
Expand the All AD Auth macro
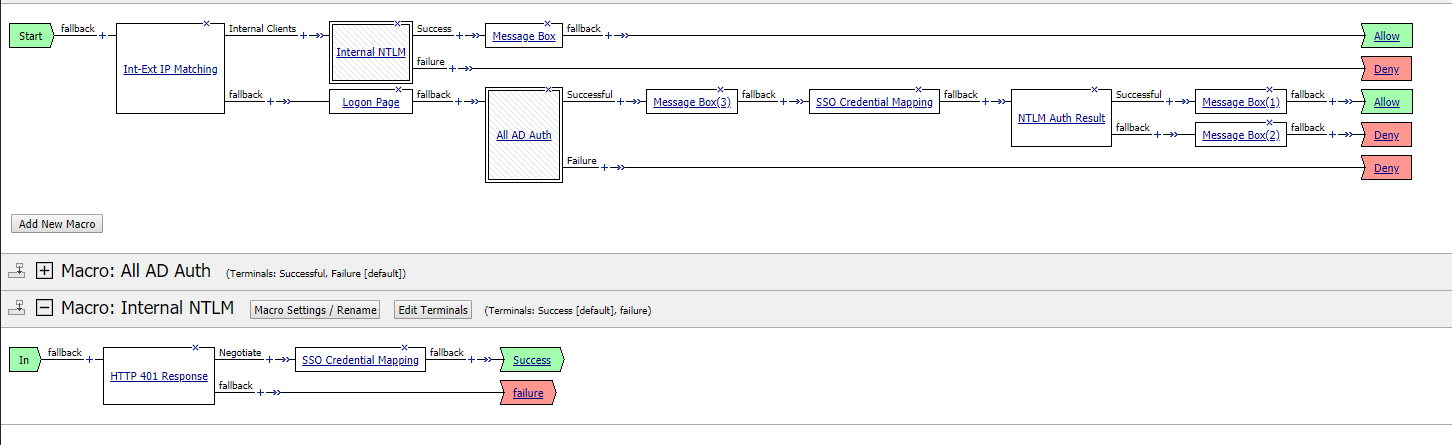[x=44, y=271]
